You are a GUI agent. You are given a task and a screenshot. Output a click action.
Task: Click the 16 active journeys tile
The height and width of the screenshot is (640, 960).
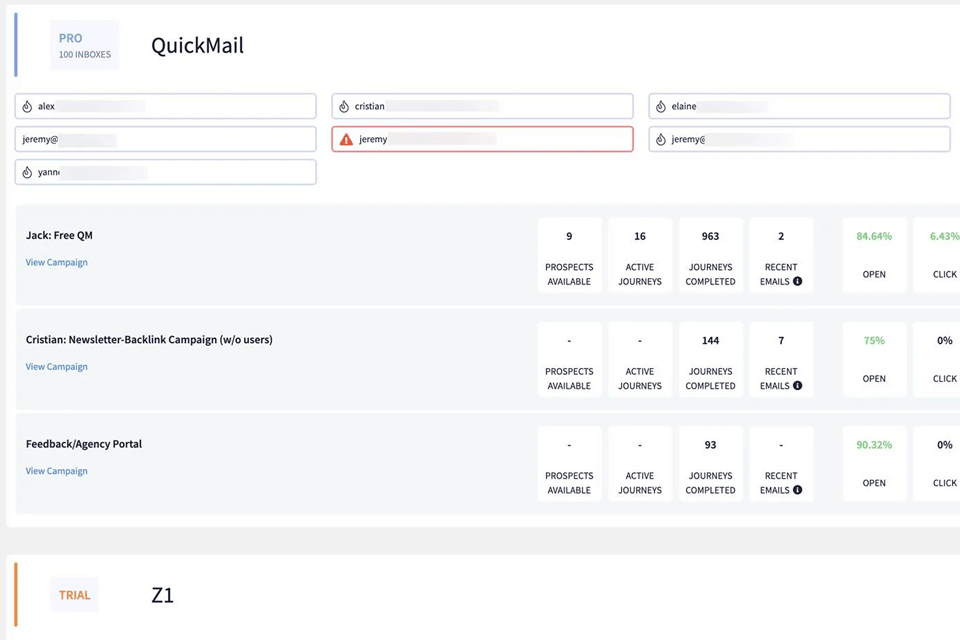click(640, 255)
